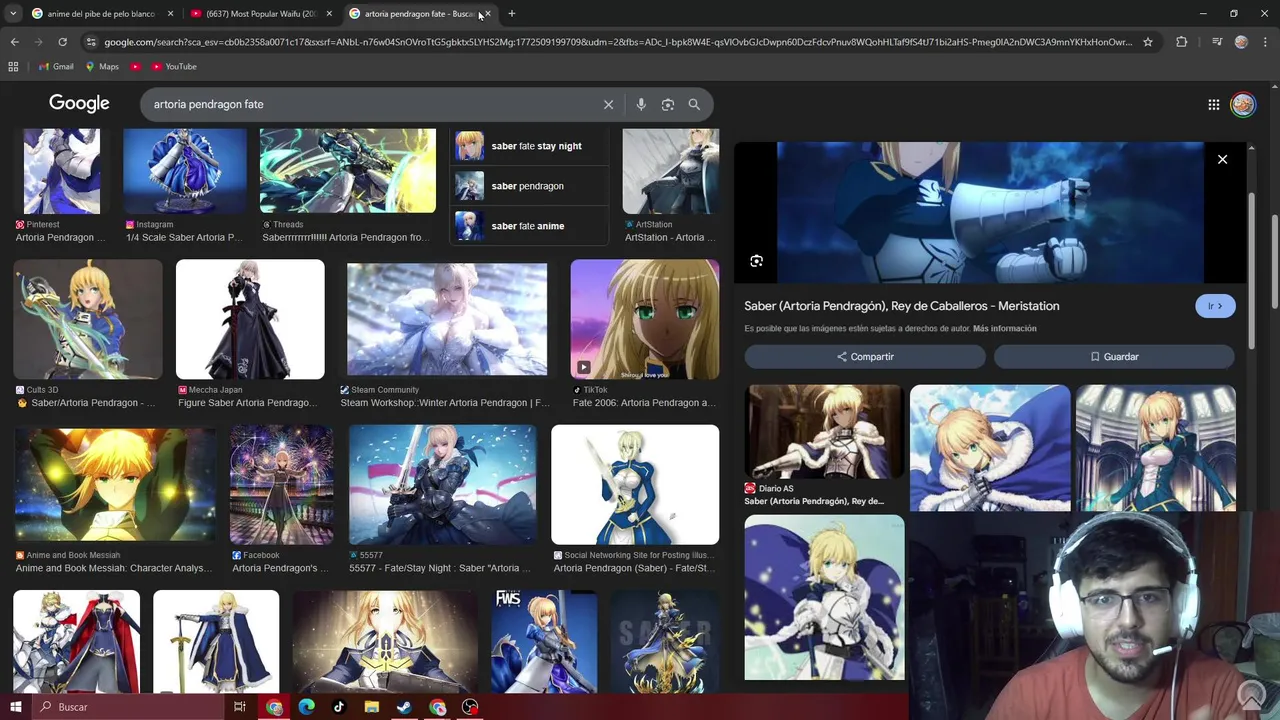
Task: Open the TikTok Fate 2006 video thumbnail
Action: coord(645,320)
